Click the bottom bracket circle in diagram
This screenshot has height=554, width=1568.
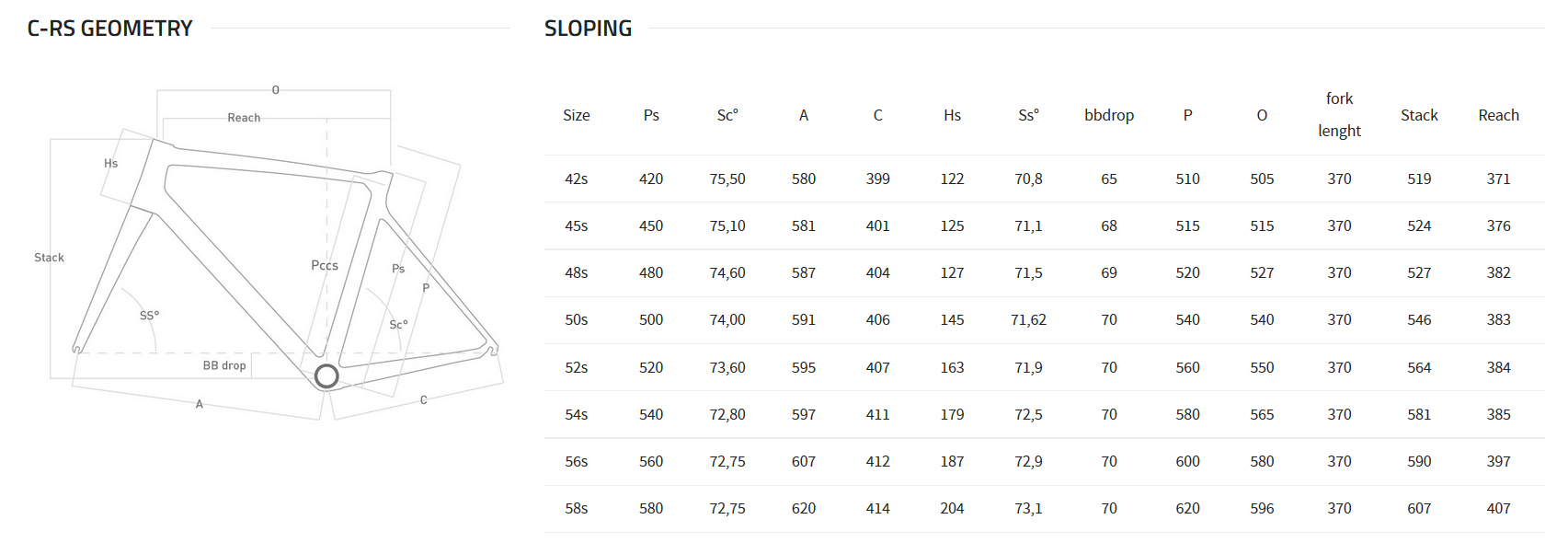point(326,375)
